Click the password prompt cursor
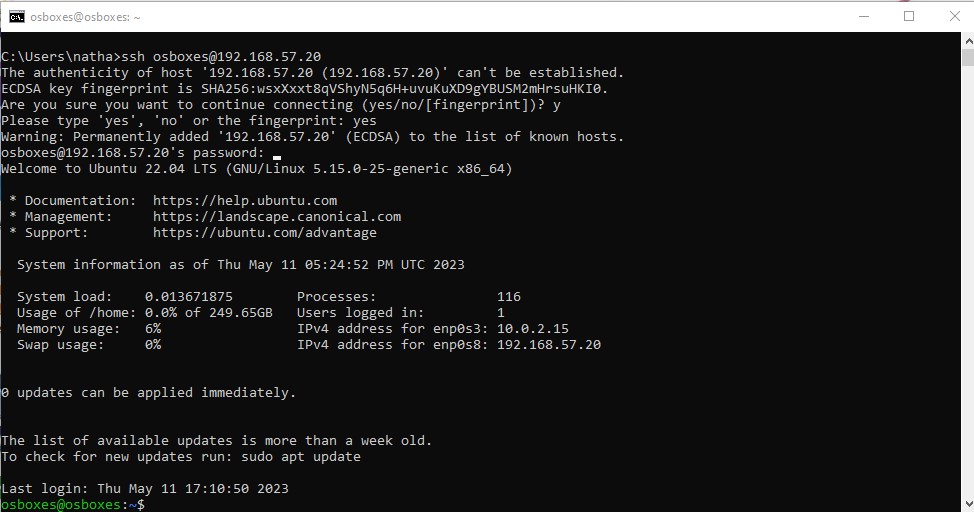The image size is (974, 512). [x=277, y=158]
